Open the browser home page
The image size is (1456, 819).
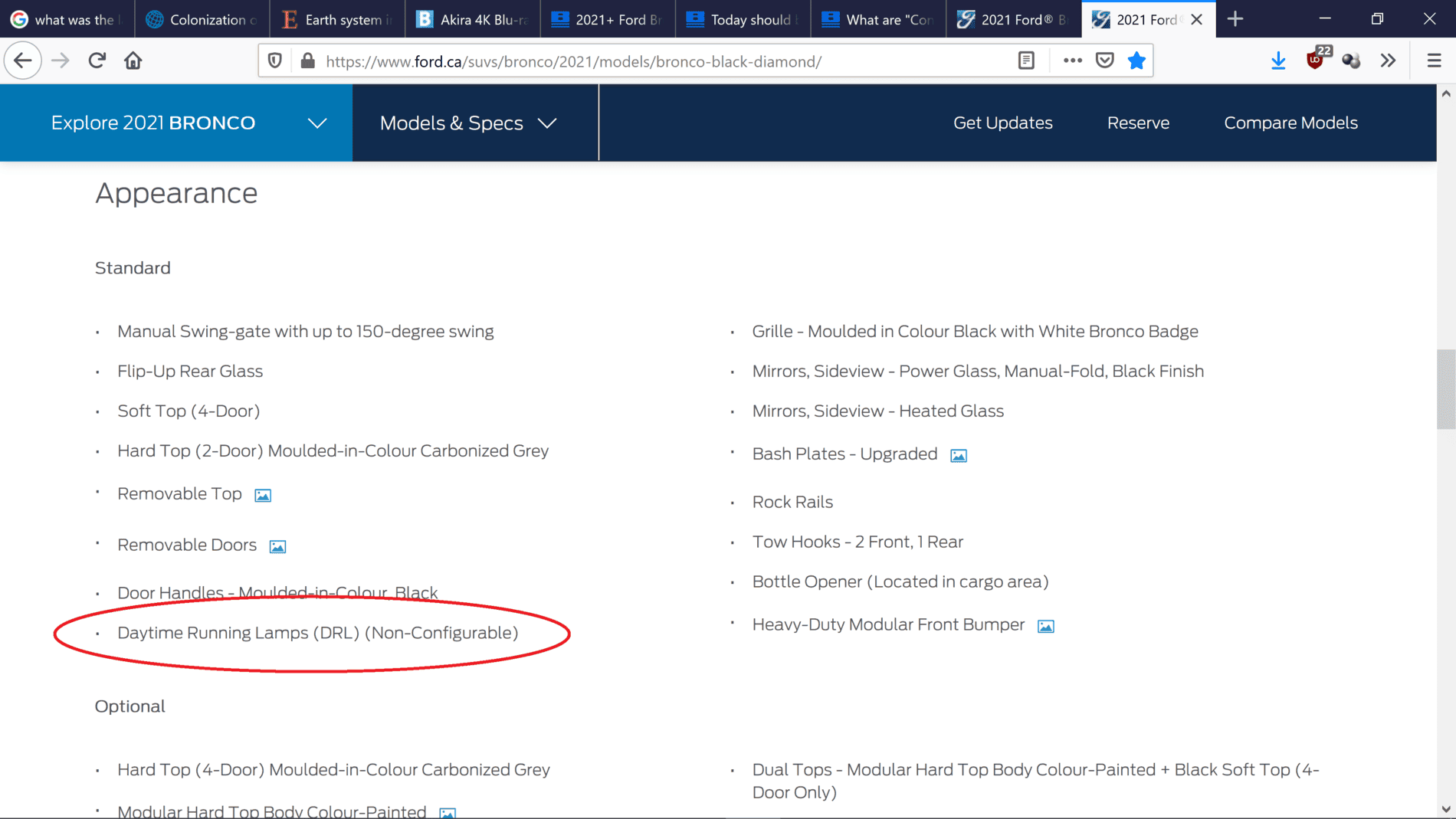point(133,61)
